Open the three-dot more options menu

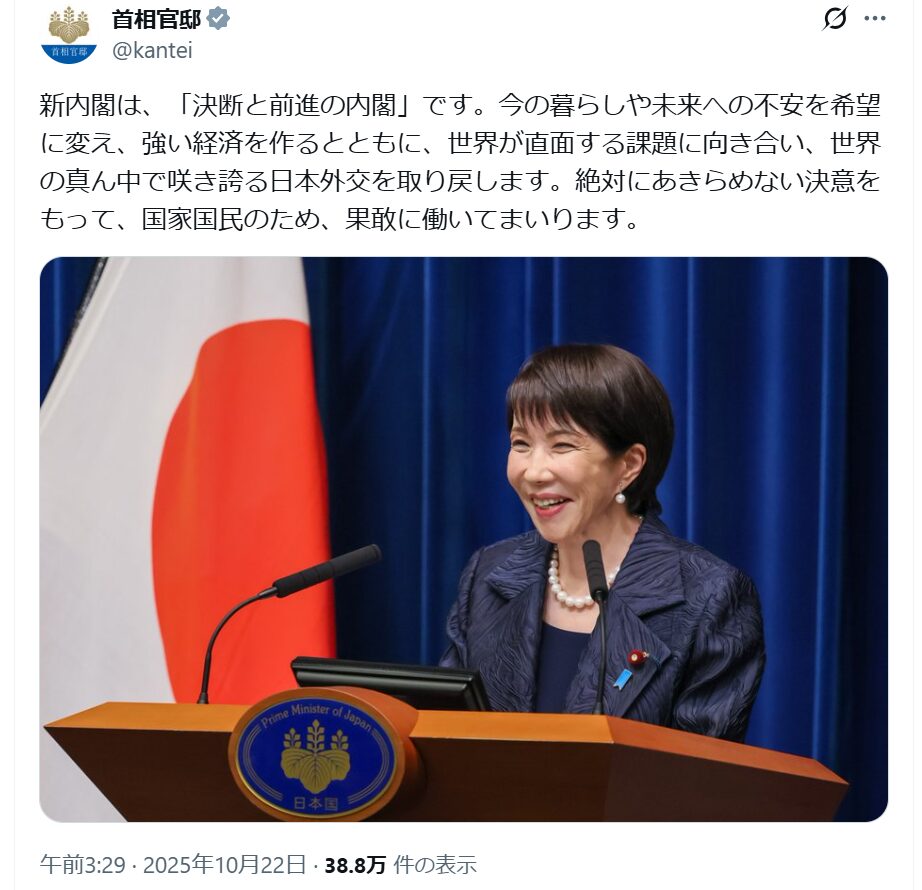[875, 19]
